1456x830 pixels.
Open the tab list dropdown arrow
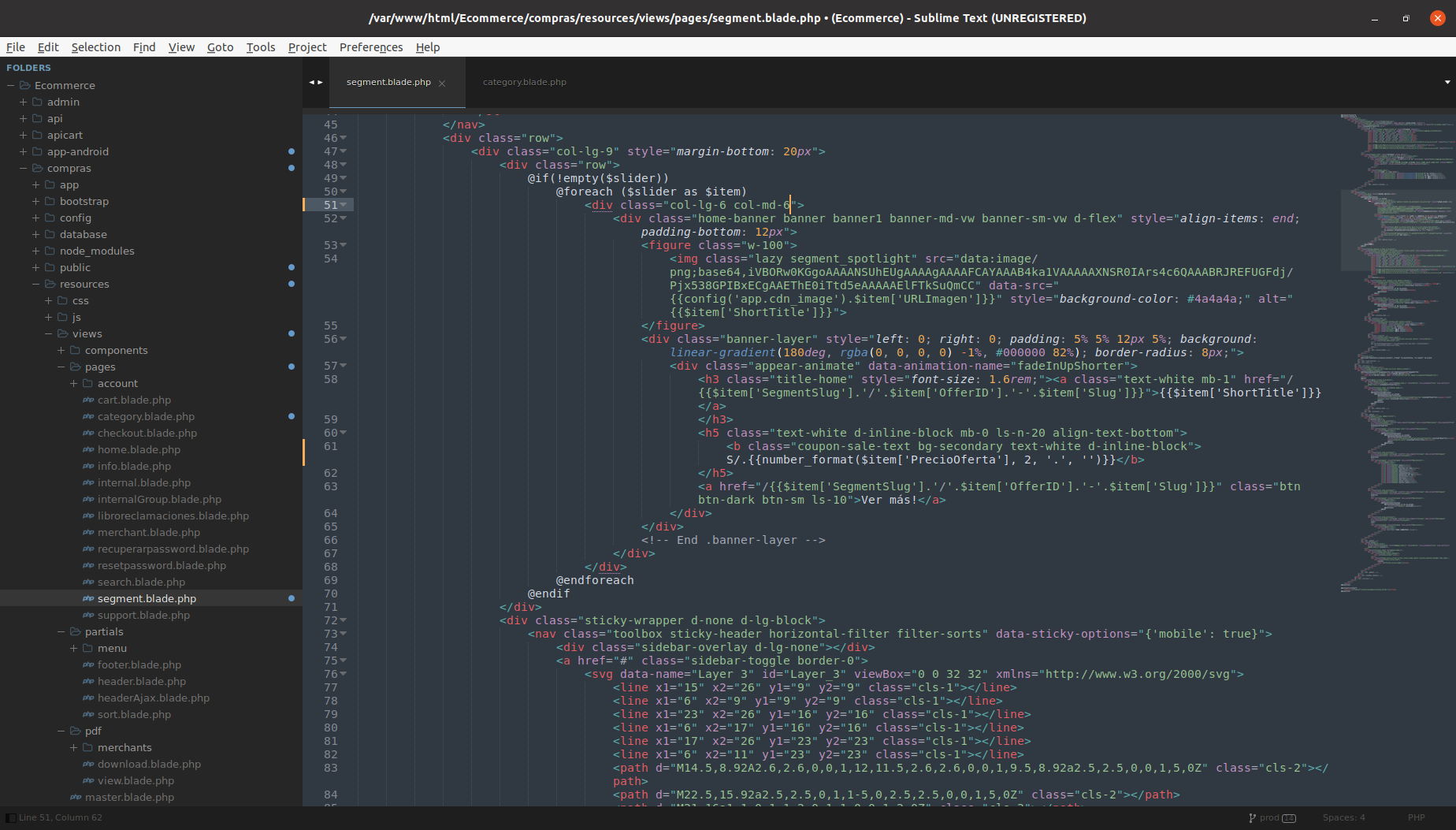pos(1447,82)
